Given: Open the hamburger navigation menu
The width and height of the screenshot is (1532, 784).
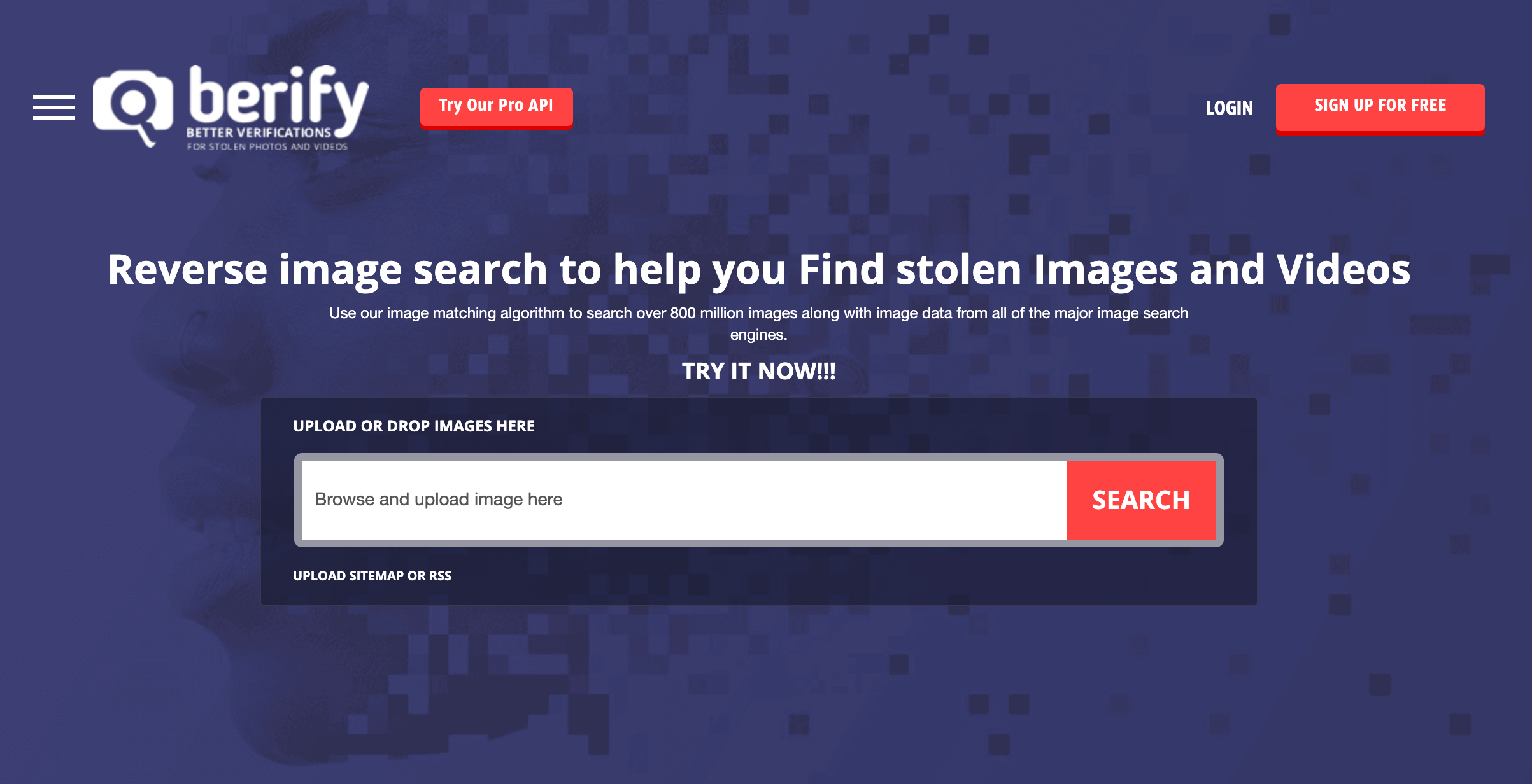Looking at the screenshot, I should [54, 108].
